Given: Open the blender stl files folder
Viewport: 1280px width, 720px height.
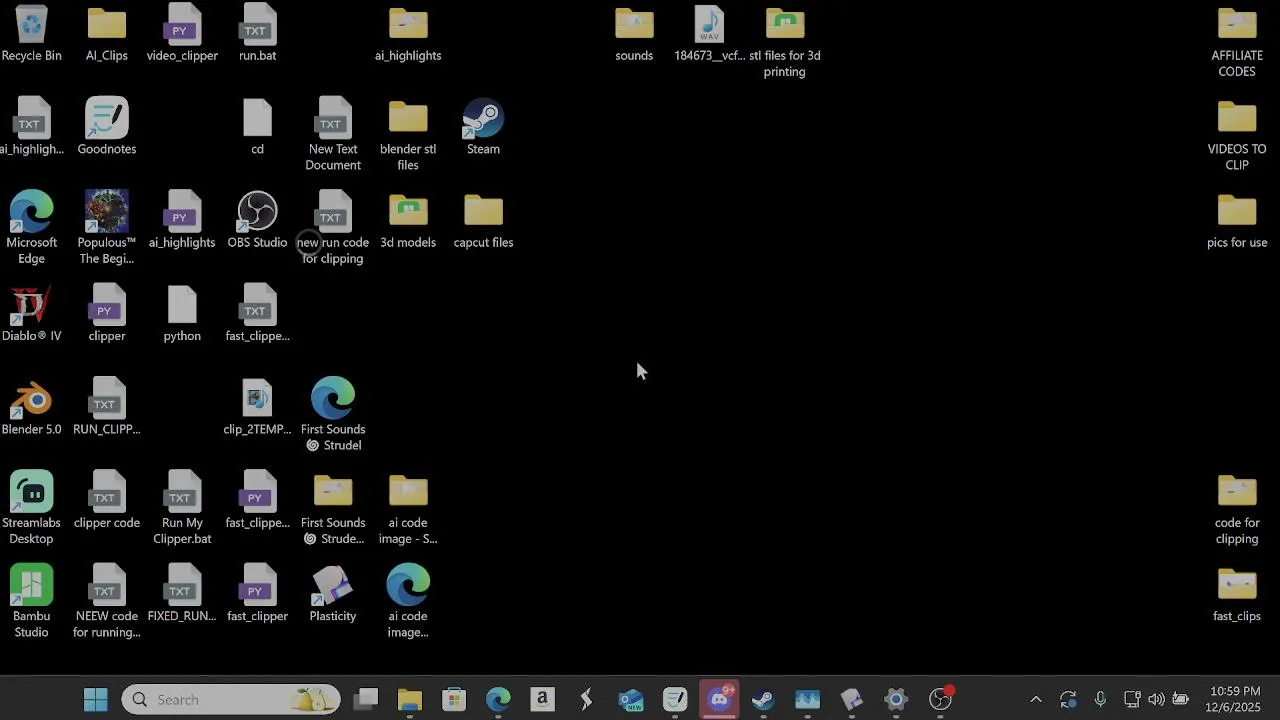Looking at the screenshot, I should [408, 134].
